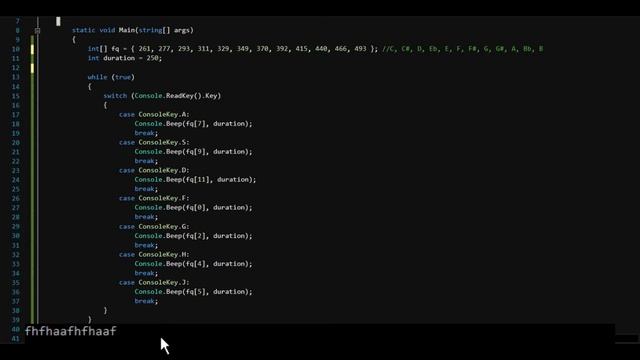Click 'case ConsoleKey.D:' line
This screenshot has height=360, width=640.
[x=154, y=170]
